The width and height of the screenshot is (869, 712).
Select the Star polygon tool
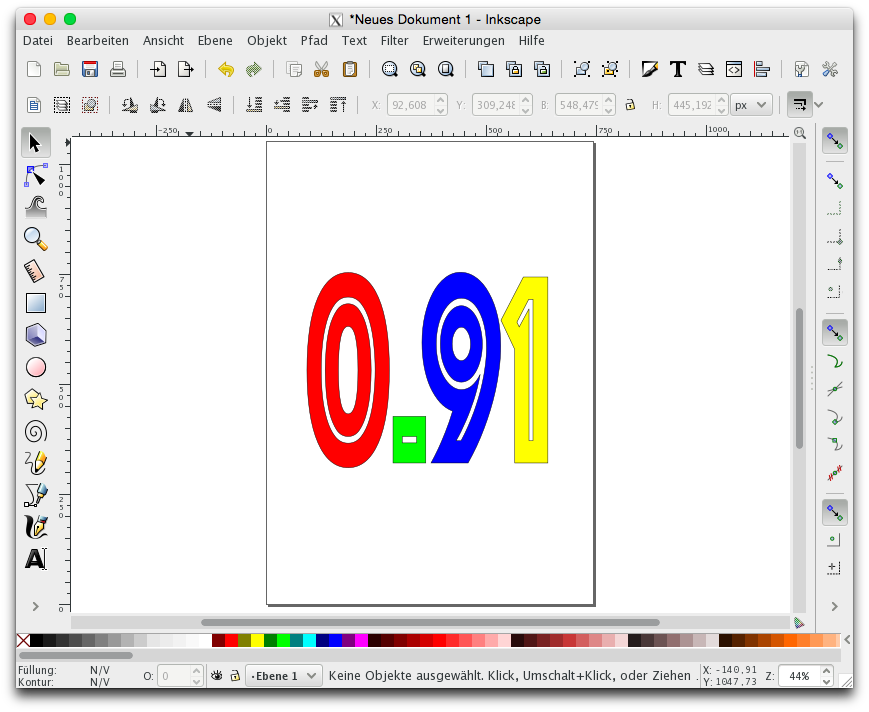(36, 399)
